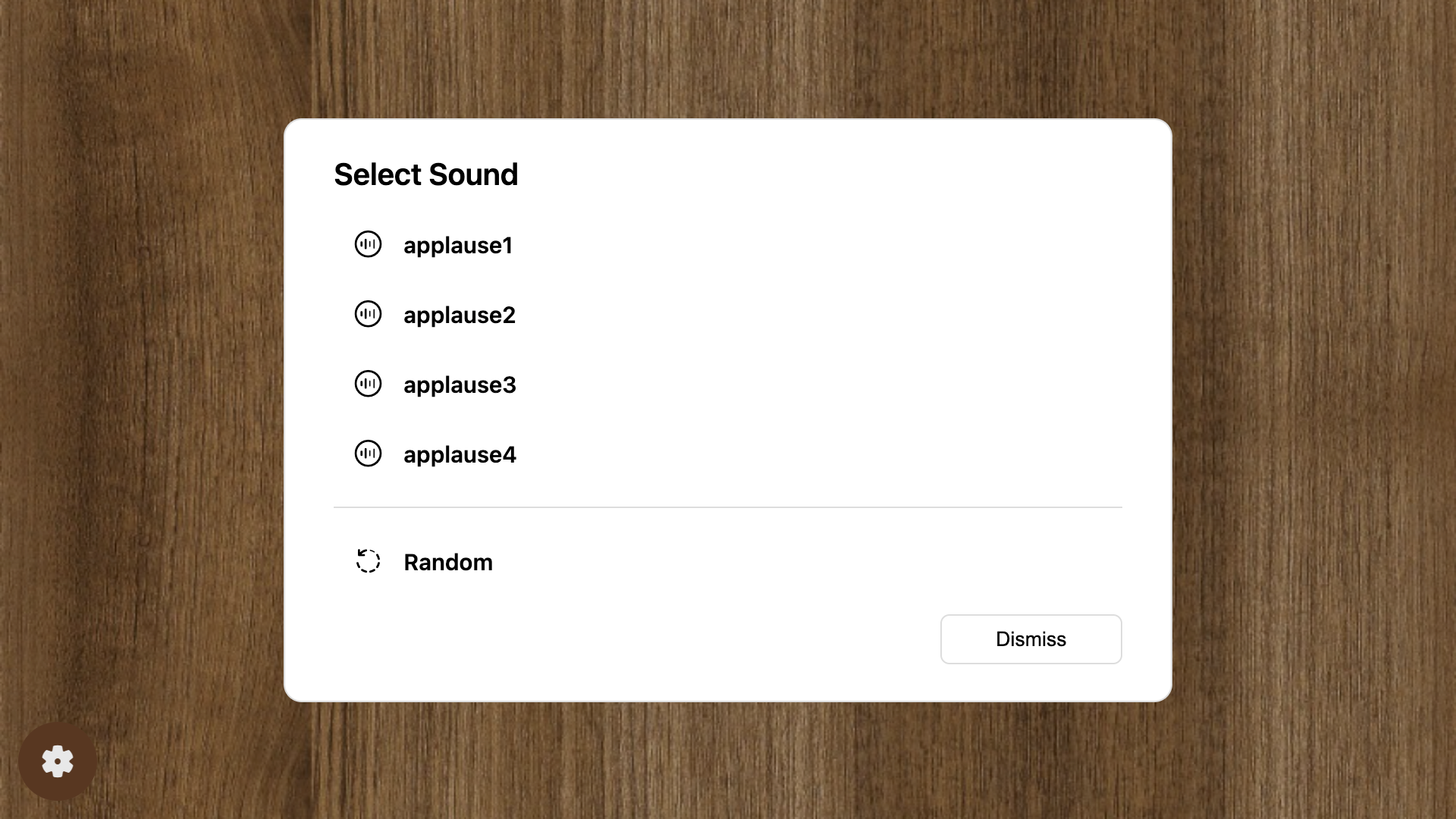Click the waveform icon beside applause4
1456x819 pixels.
coord(368,453)
